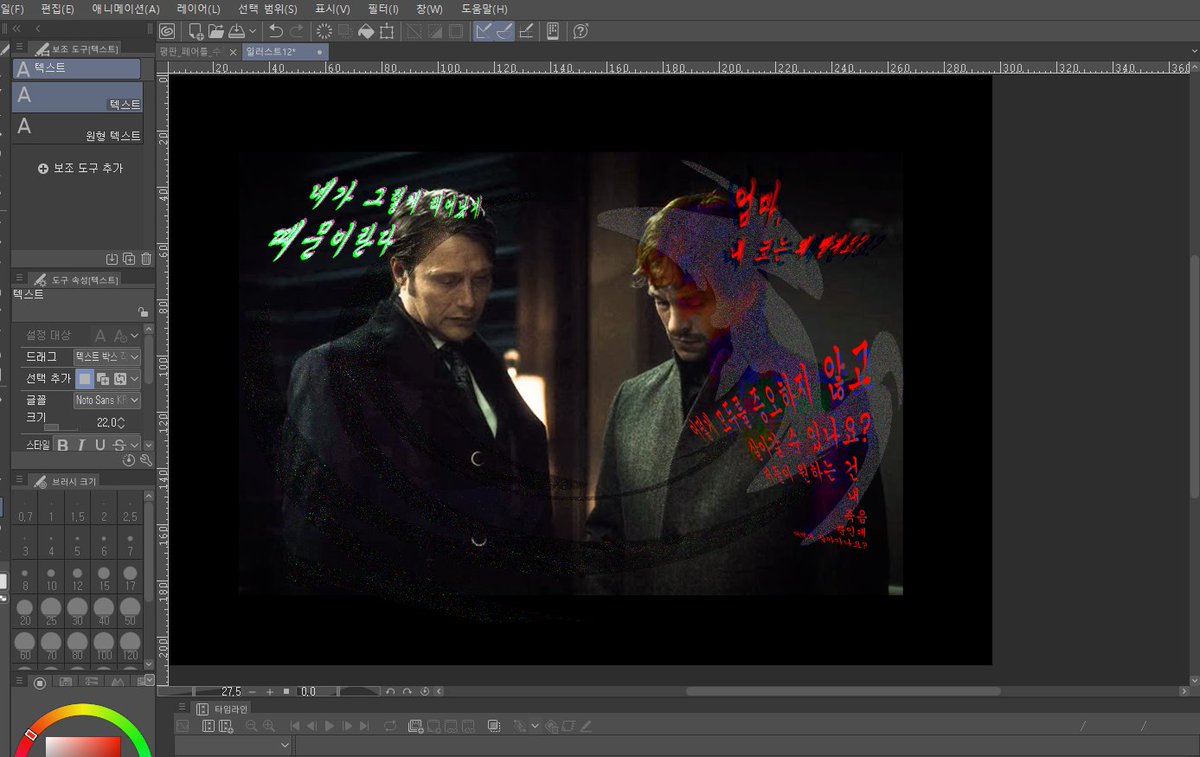
Task: Play the timeline animation
Action: 329,726
